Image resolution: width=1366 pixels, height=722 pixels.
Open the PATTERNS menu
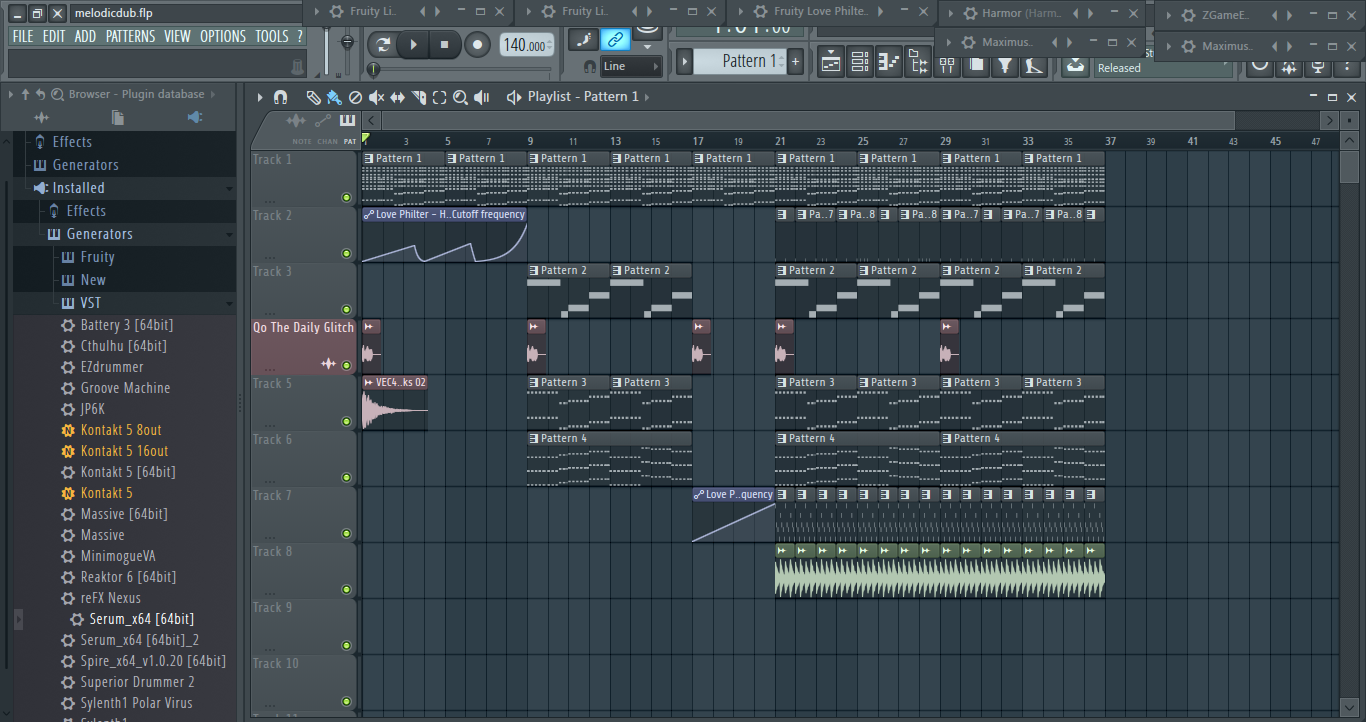[131, 36]
